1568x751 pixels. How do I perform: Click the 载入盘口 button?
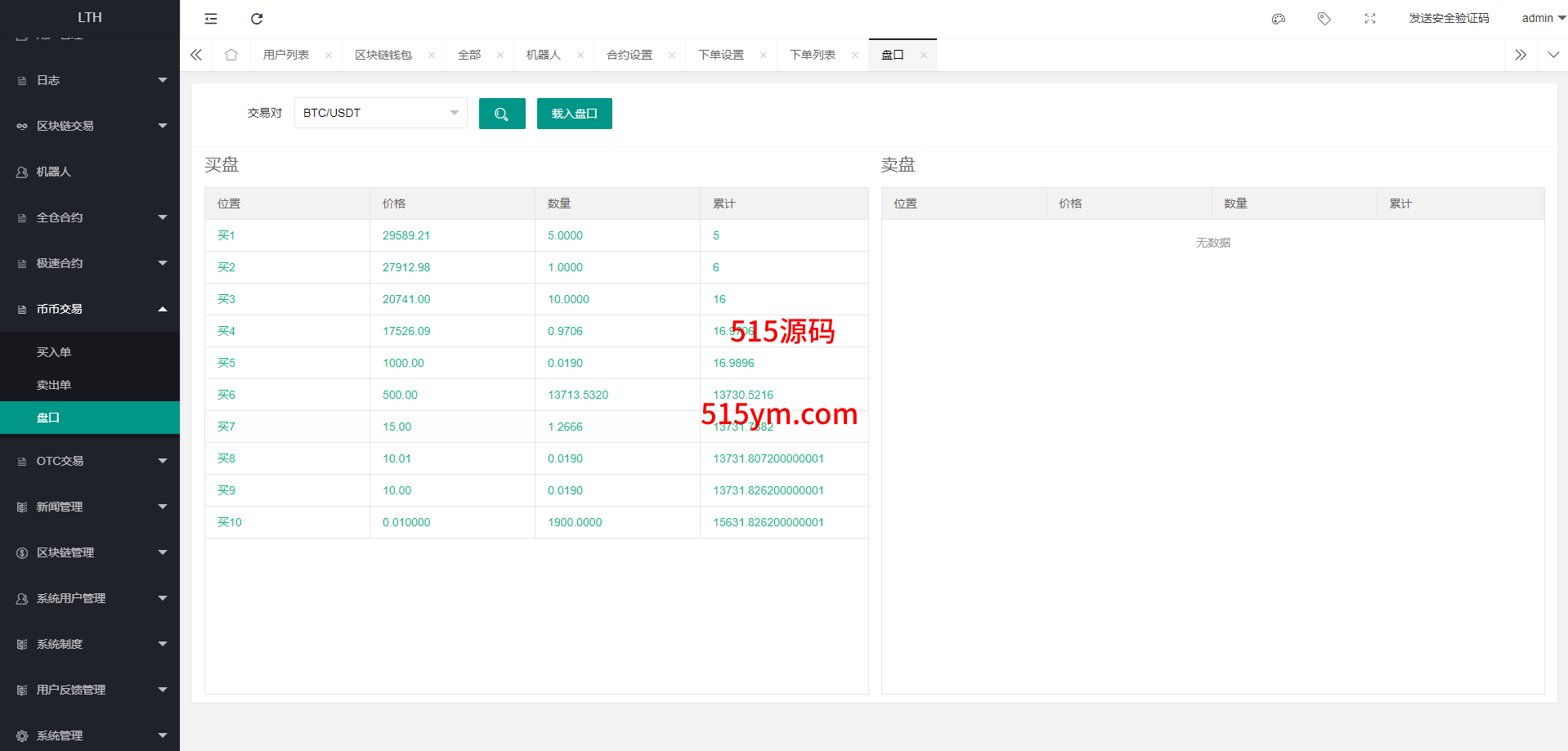574,114
